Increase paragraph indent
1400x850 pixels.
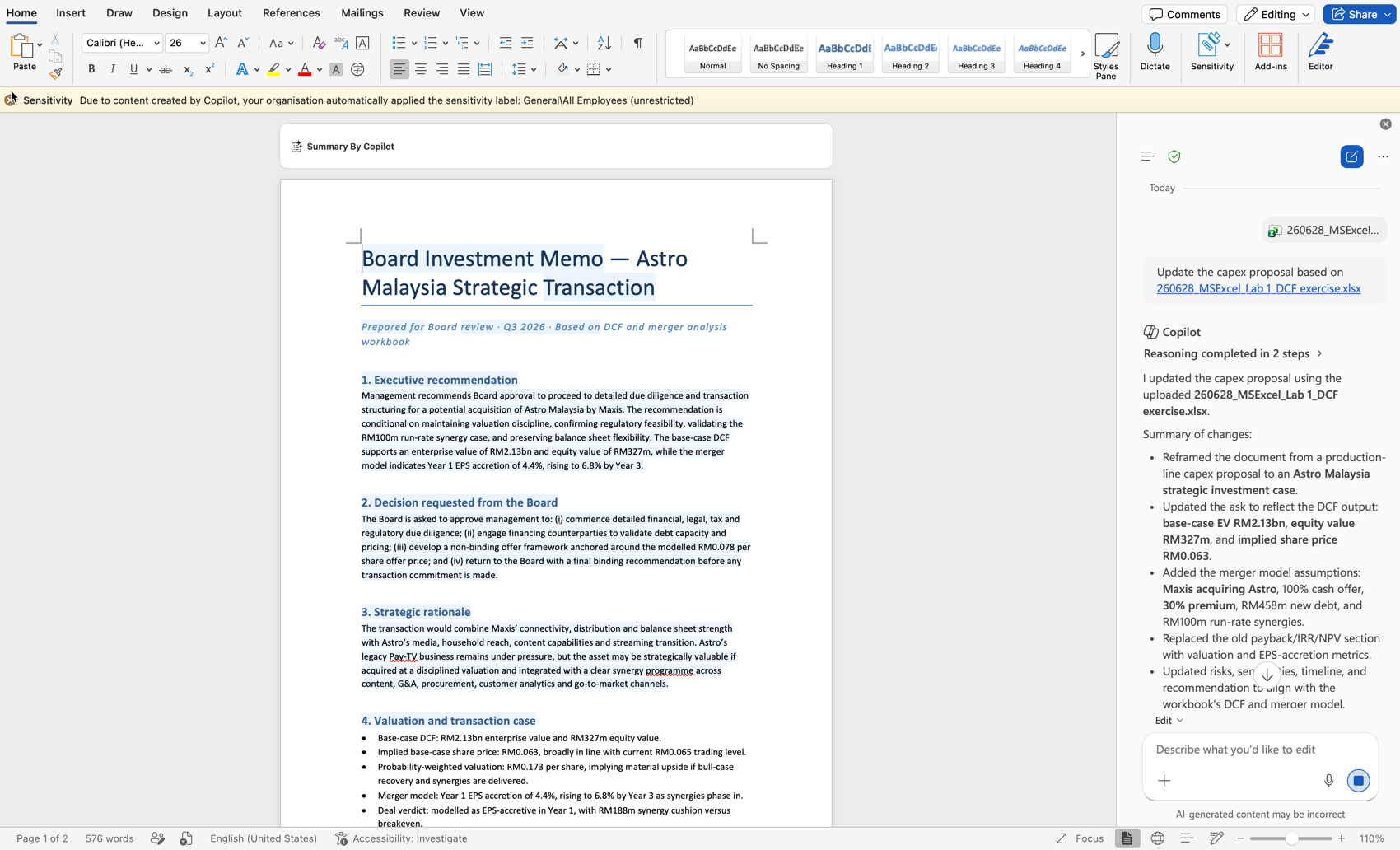pyautogui.click(x=527, y=43)
